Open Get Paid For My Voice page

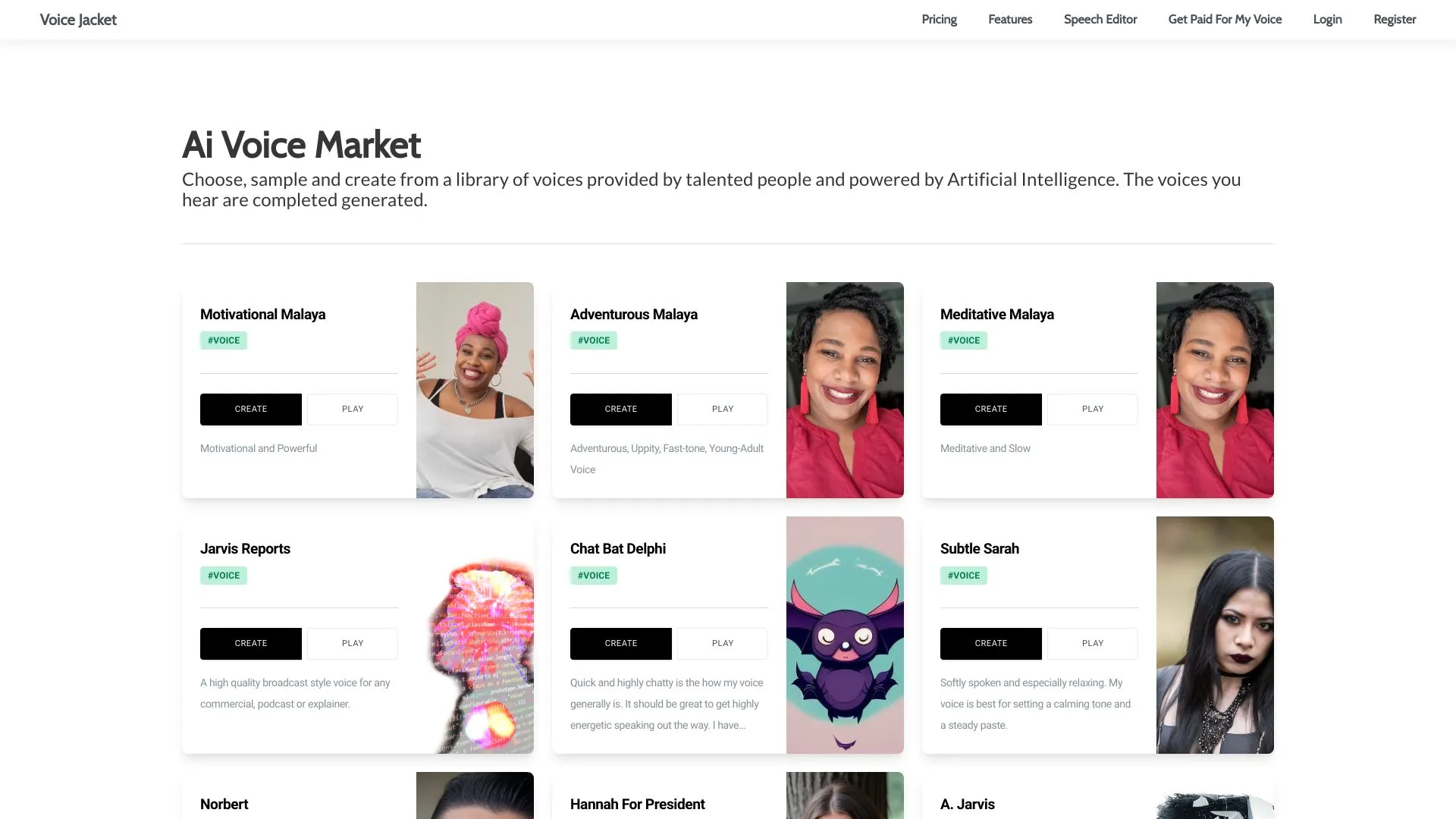click(x=1225, y=19)
